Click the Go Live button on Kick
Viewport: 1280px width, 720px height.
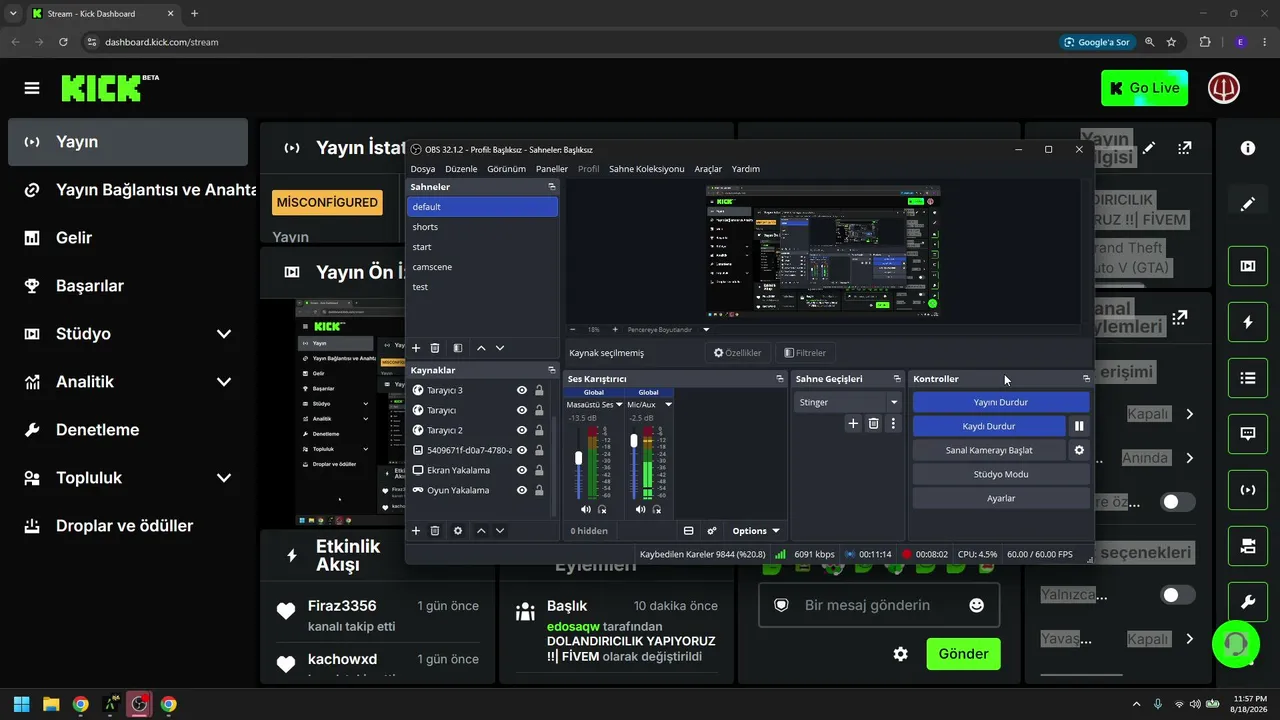[1144, 88]
